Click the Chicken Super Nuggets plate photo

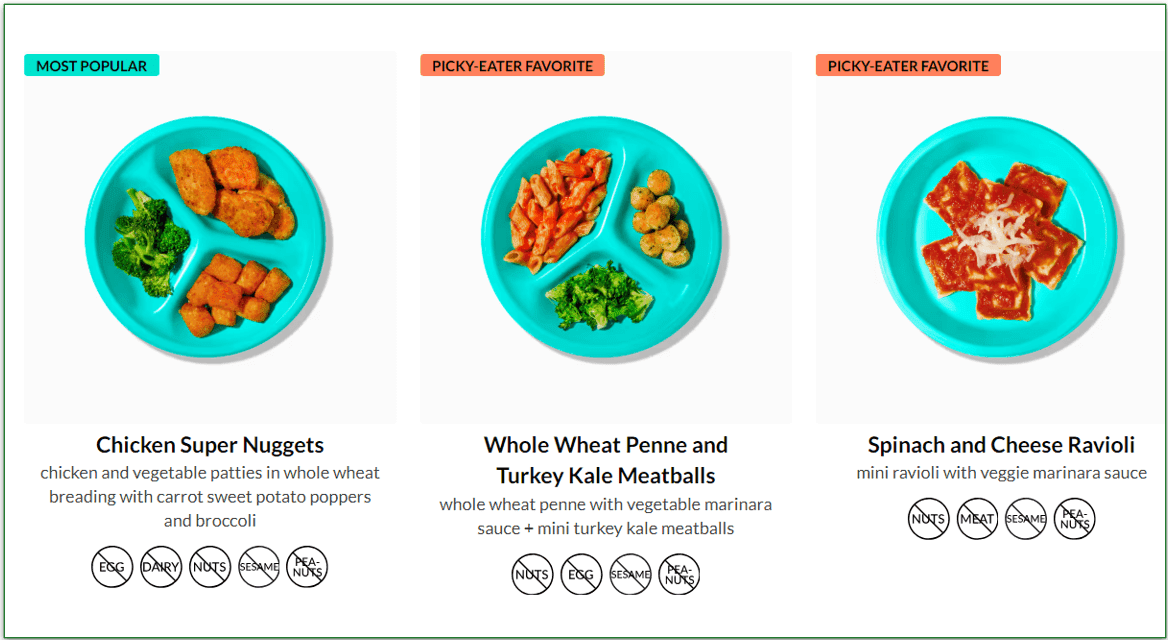tap(209, 238)
